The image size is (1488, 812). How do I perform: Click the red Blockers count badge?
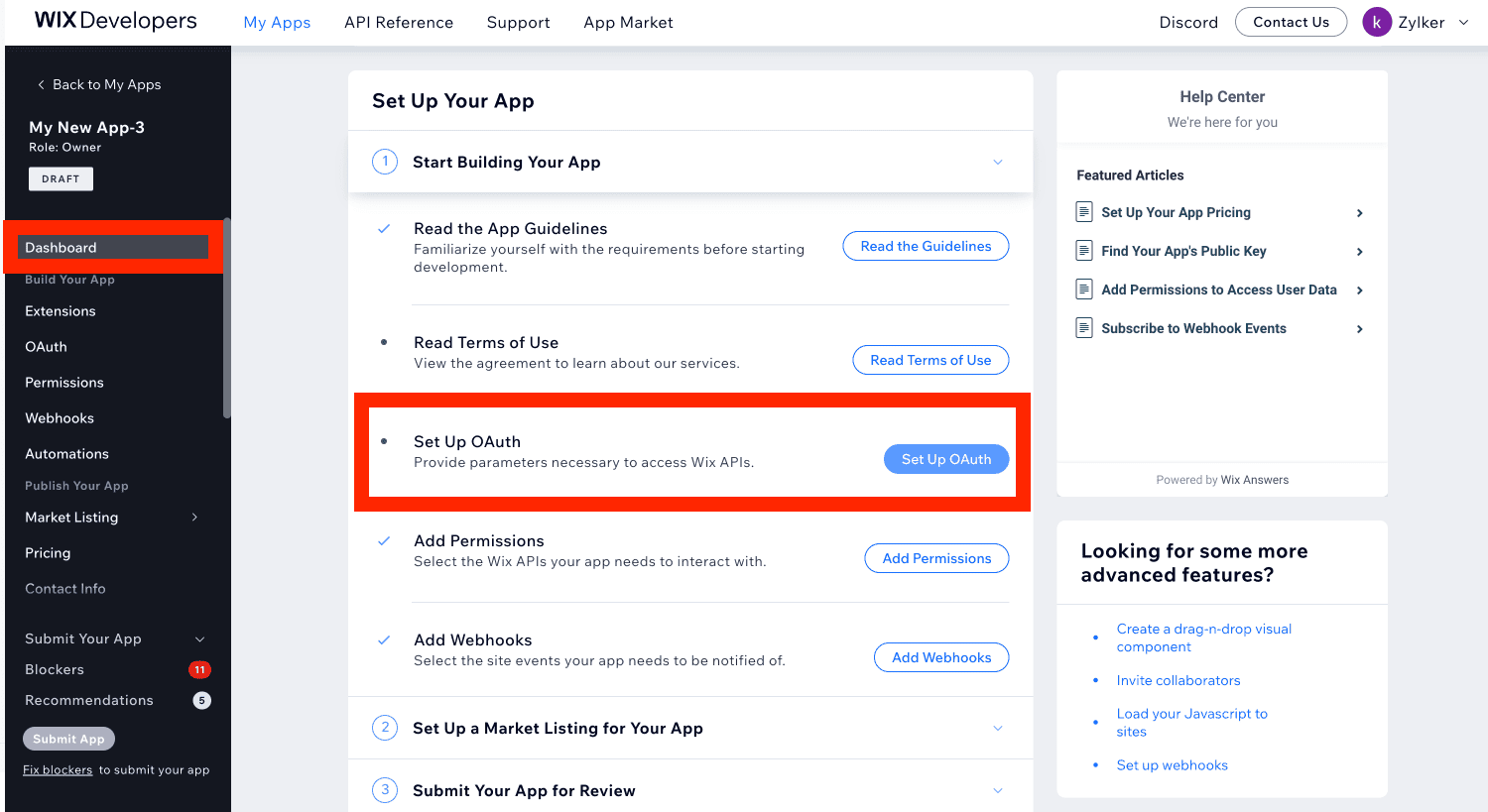click(x=199, y=669)
